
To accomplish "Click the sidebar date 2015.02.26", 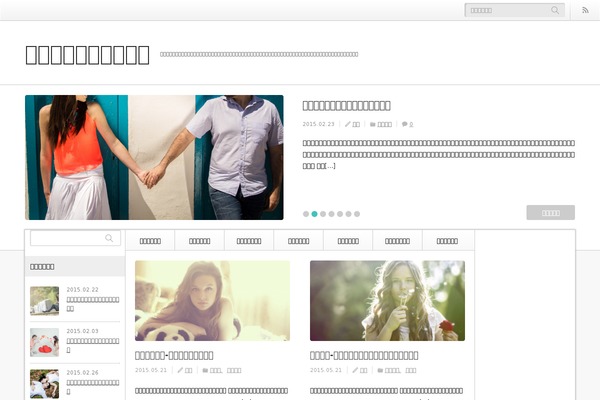I will coord(82,372).
